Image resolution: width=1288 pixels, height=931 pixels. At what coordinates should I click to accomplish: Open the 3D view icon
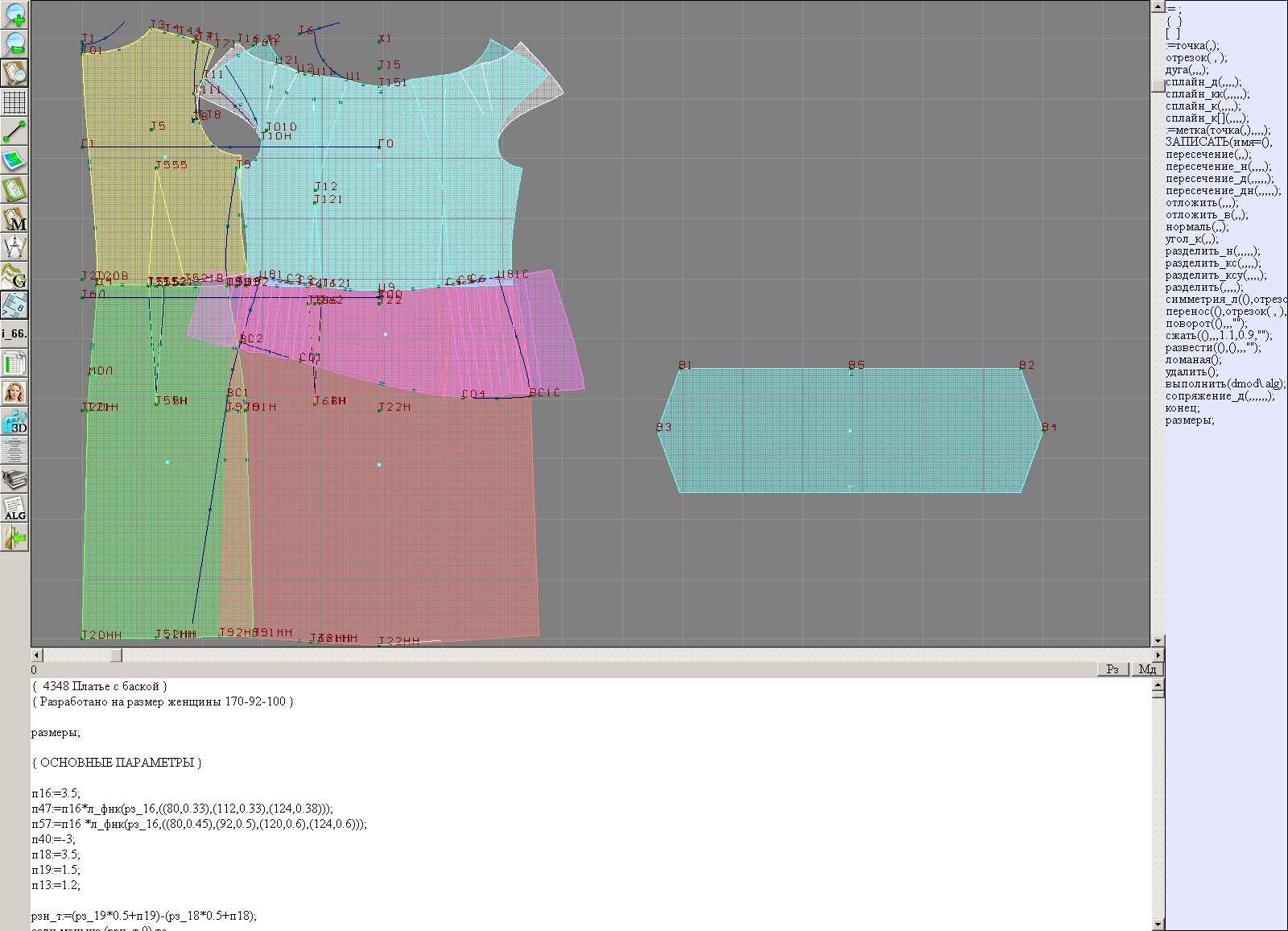(14, 422)
